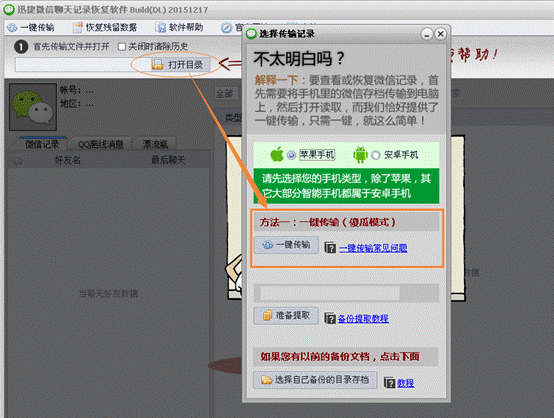Viewport: 554px width, 418px height.
Task: Switch to the QQ离线消息 tab
Action: coord(101,144)
